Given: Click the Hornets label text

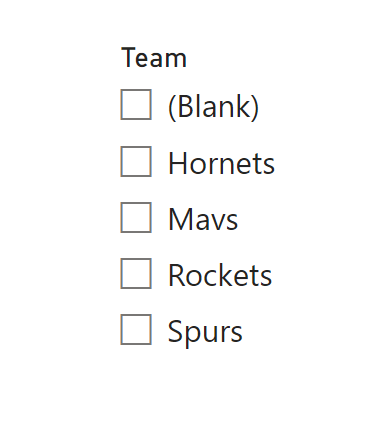Looking at the screenshot, I should 222,163.
